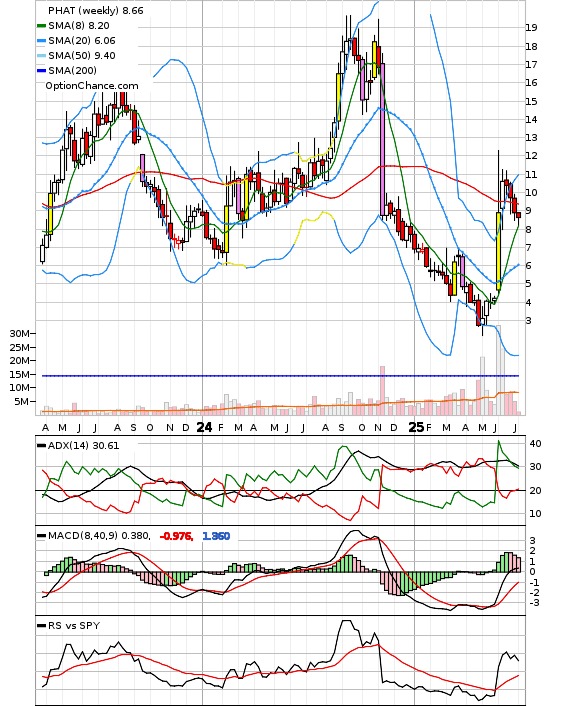Click the -1 label on MACD axis
Viewport: 566px width, 706px height.
pos(534,583)
